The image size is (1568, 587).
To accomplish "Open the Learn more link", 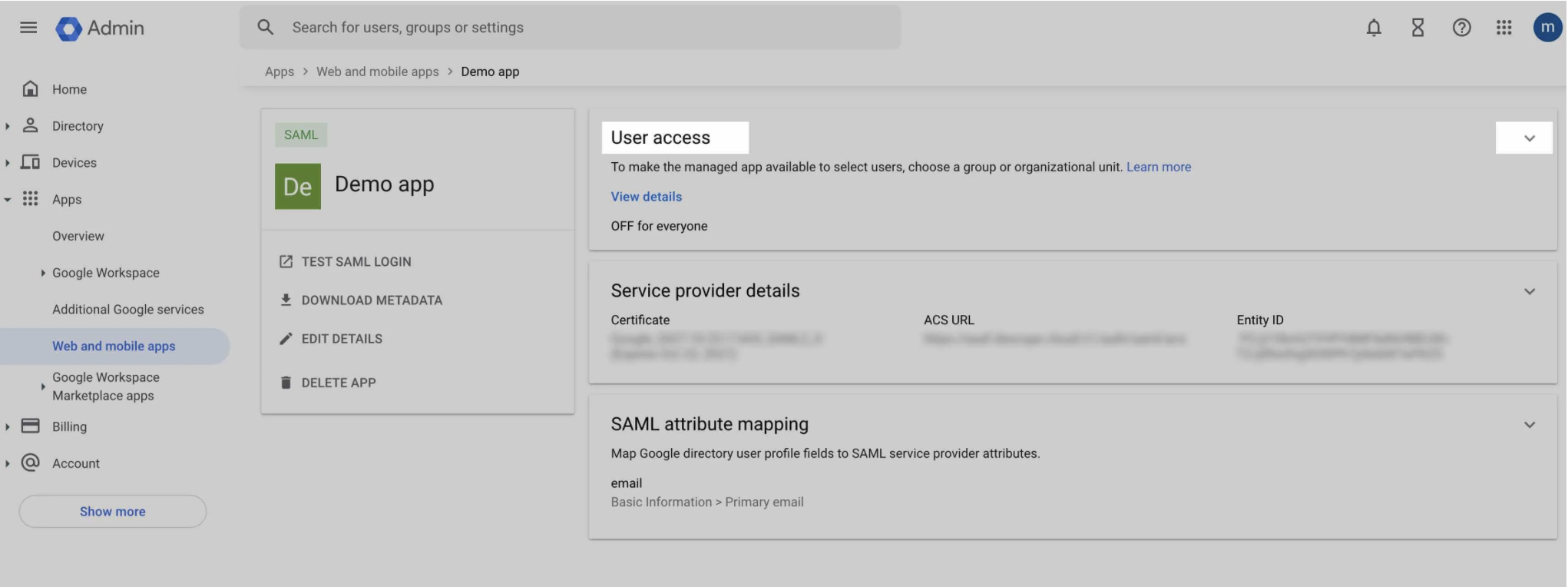I will pyautogui.click(x=1159, y=167).
